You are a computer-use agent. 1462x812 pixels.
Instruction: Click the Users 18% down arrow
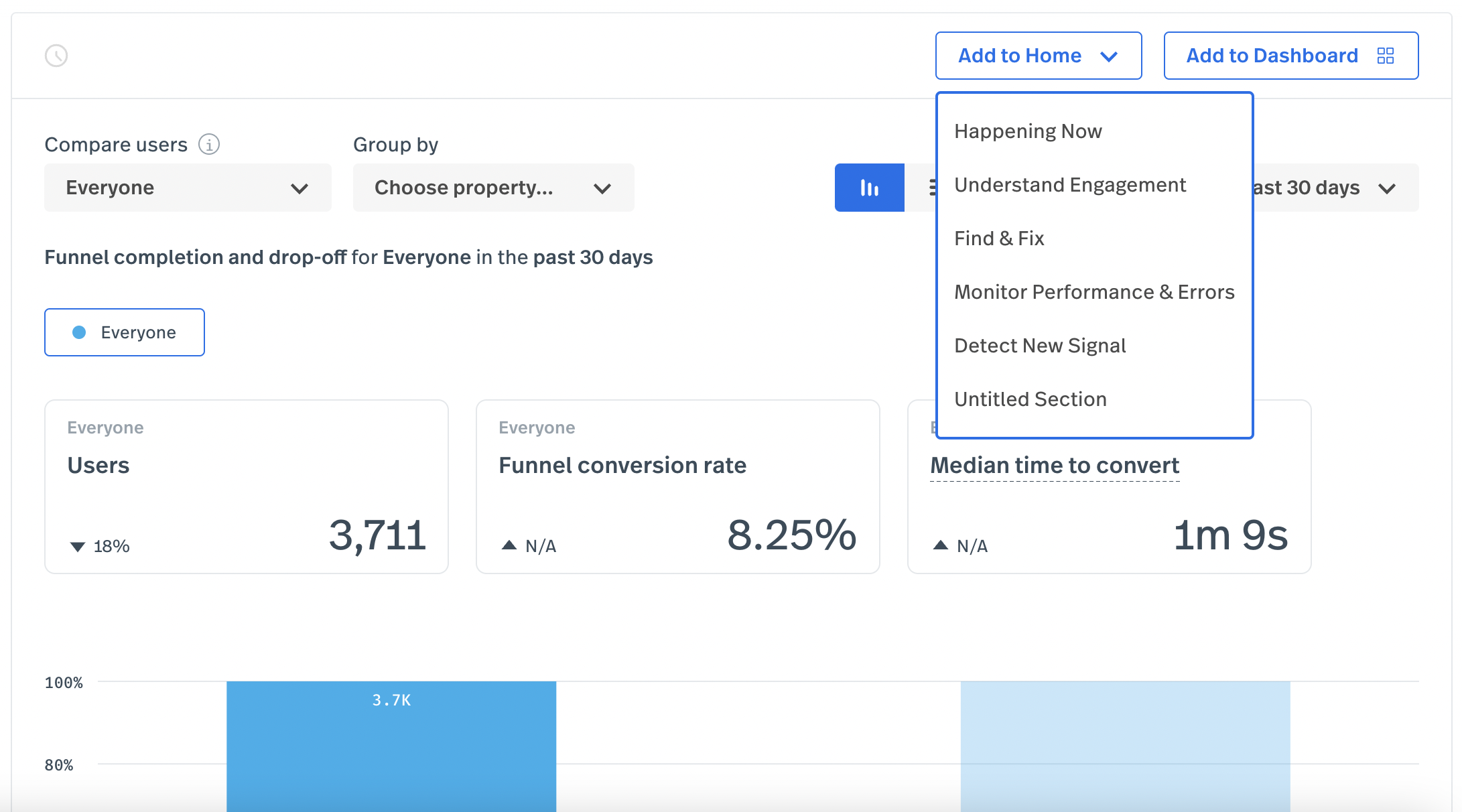[78, 547]
